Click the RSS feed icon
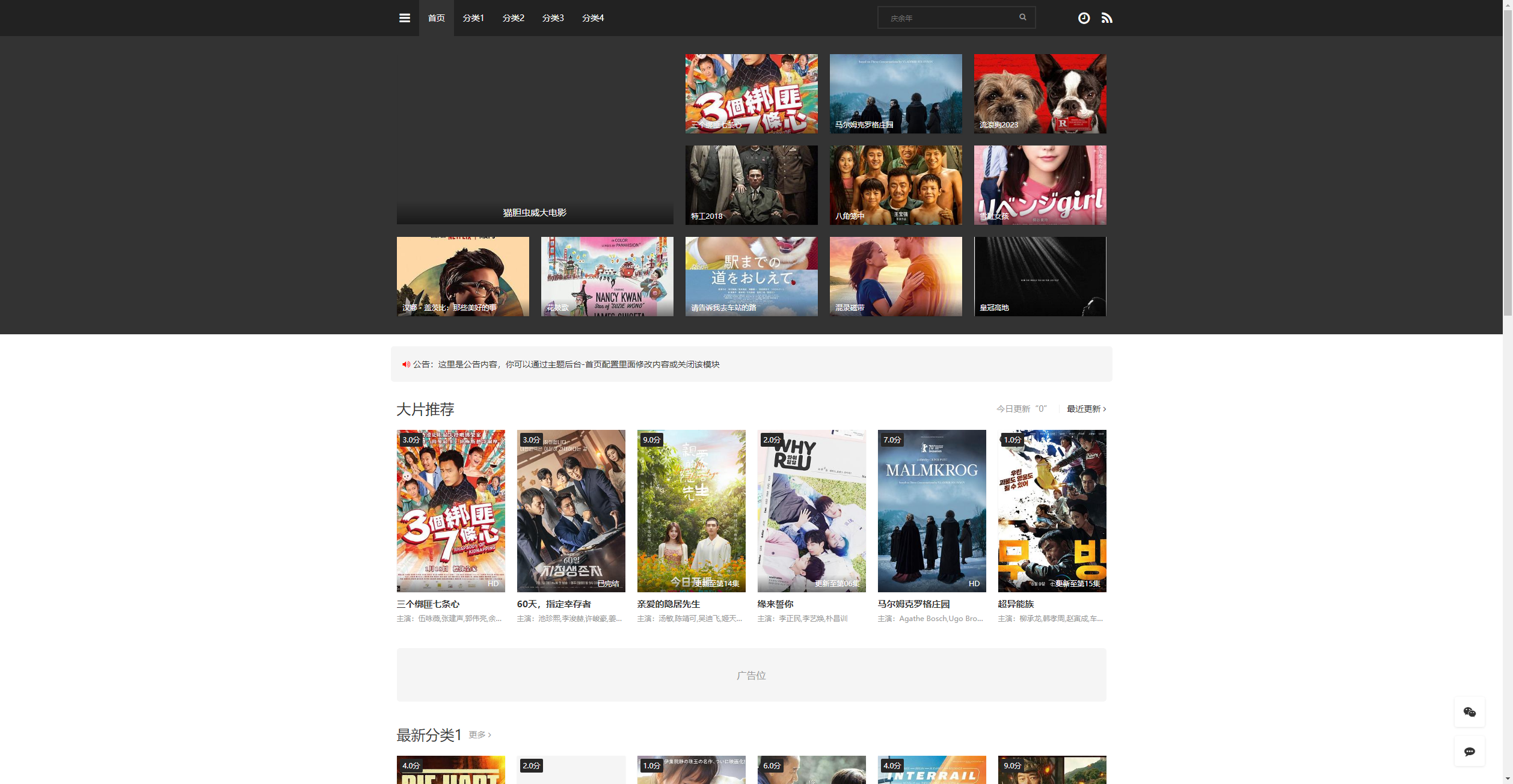 1106,18
